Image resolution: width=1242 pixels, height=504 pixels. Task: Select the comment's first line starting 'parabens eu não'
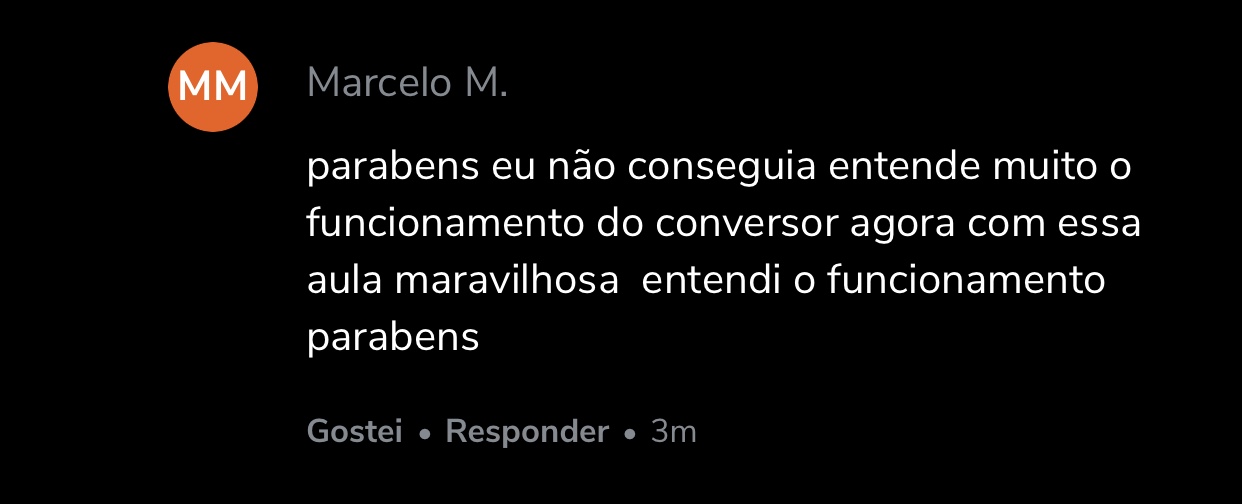pos(719,167)
